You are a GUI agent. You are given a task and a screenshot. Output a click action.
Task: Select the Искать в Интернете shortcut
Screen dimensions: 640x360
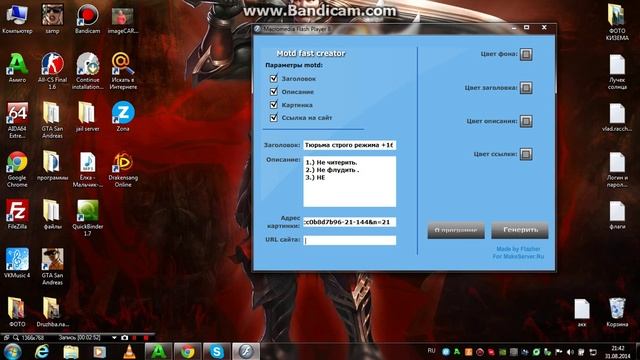click(123, 71)
